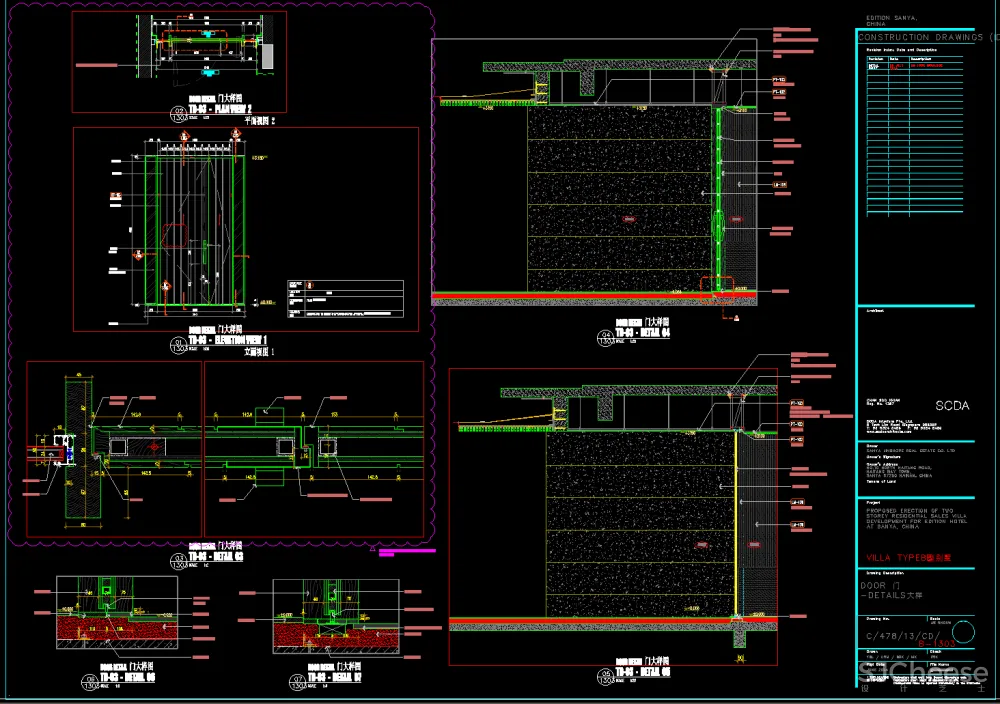1000x704 pixels.
Task: Click the circle symbol in the title block
Action: [963, 633]
